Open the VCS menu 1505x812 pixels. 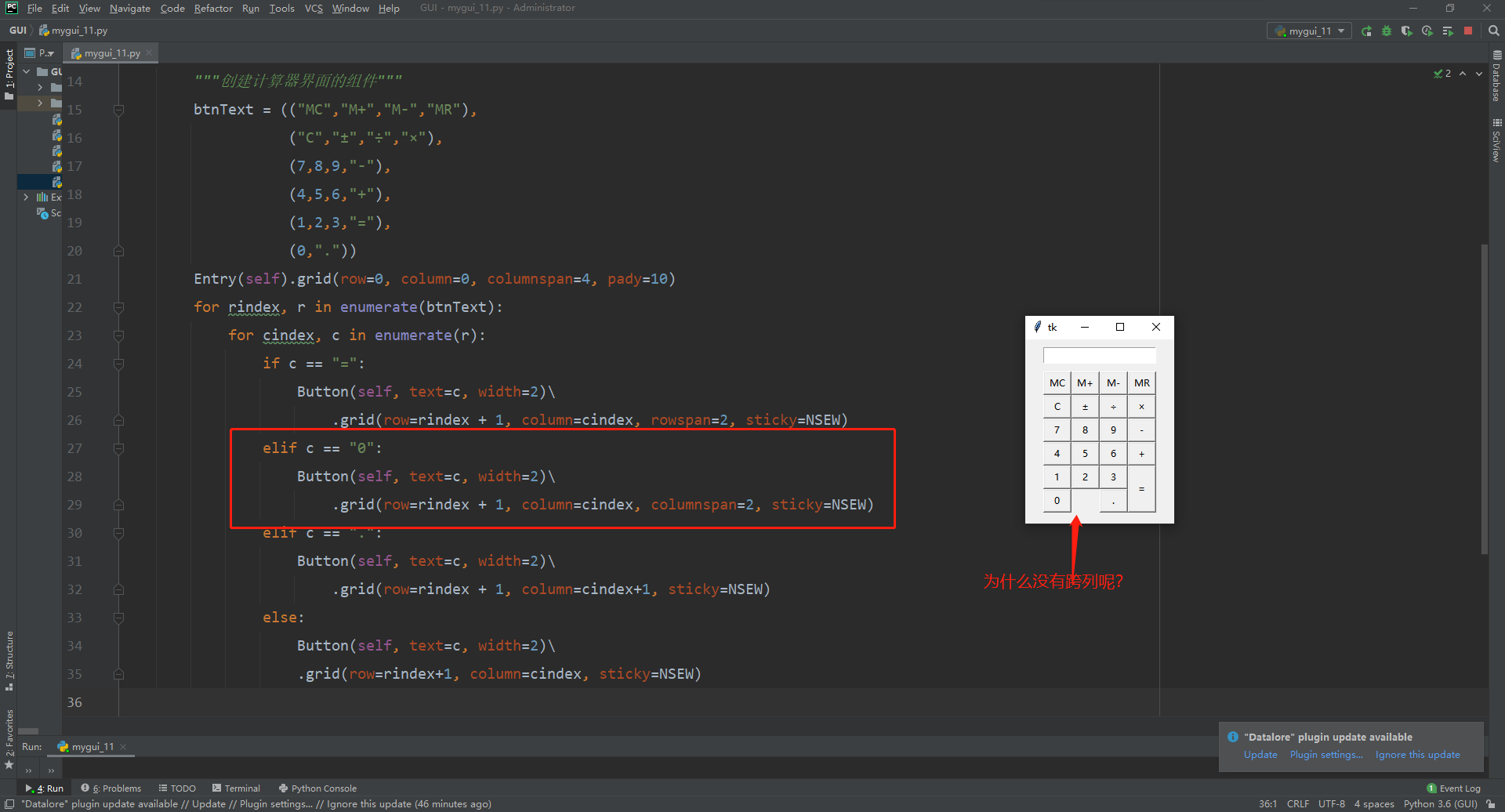(x=314, y=8)
